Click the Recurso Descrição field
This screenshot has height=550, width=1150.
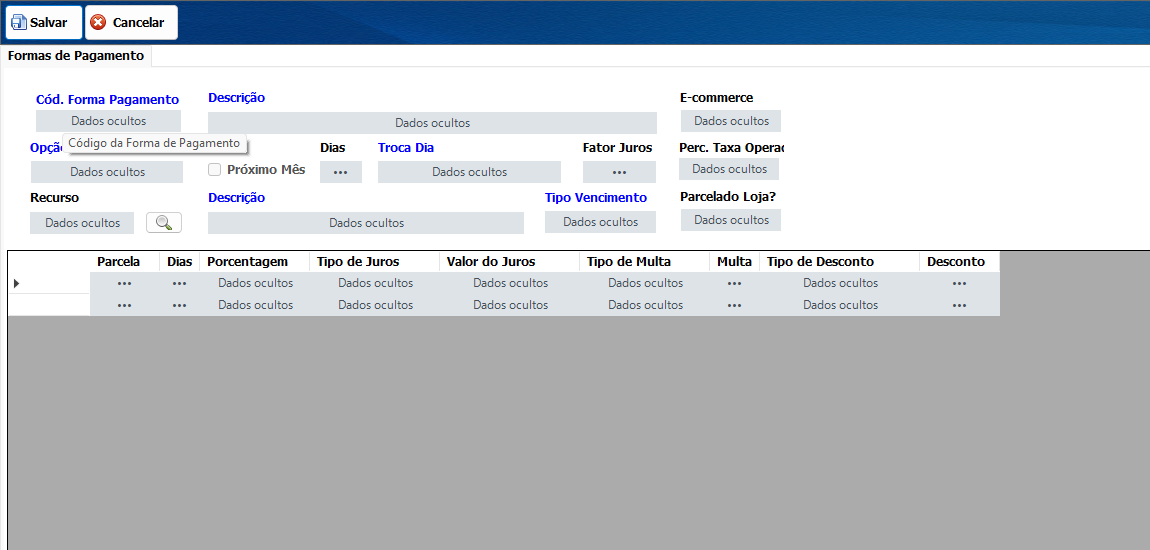tap(366, 223)
